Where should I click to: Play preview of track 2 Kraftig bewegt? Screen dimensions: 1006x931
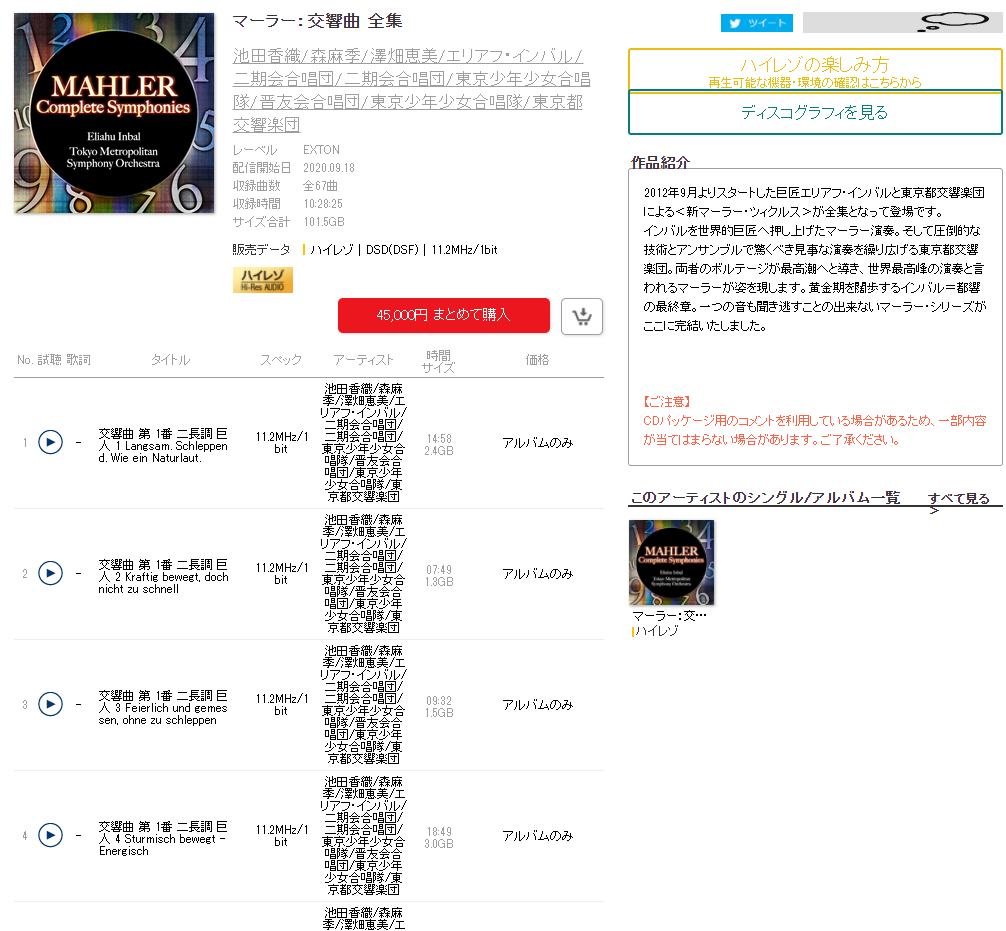tap(50, 573)
